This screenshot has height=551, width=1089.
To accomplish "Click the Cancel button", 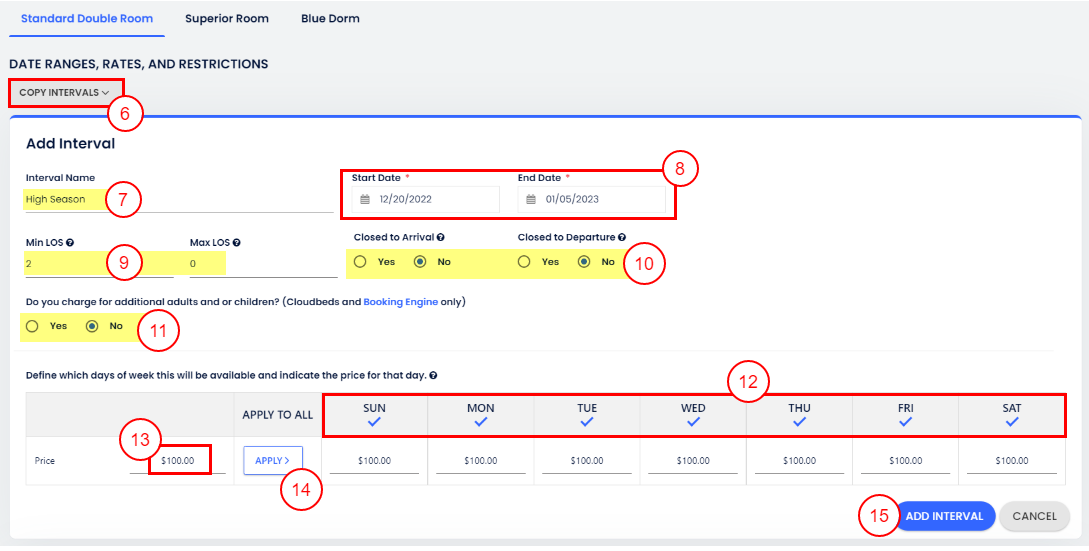I will 1034,516.
